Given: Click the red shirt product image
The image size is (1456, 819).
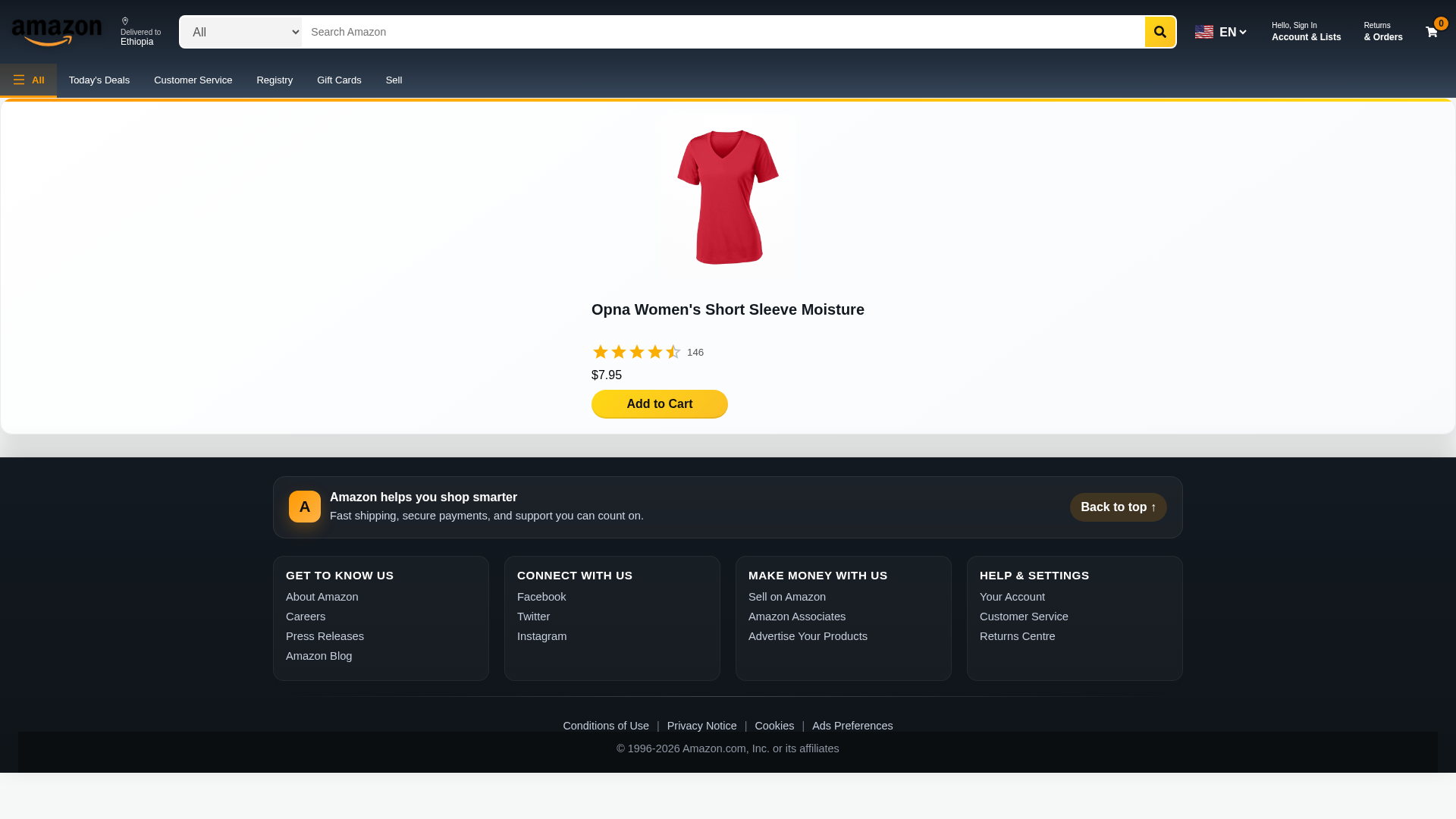Looking at the screenshot, I should point(728,197).
